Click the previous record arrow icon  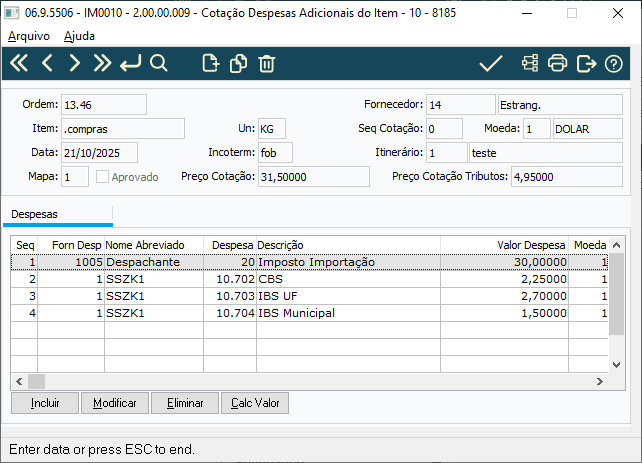pos(47,64)
